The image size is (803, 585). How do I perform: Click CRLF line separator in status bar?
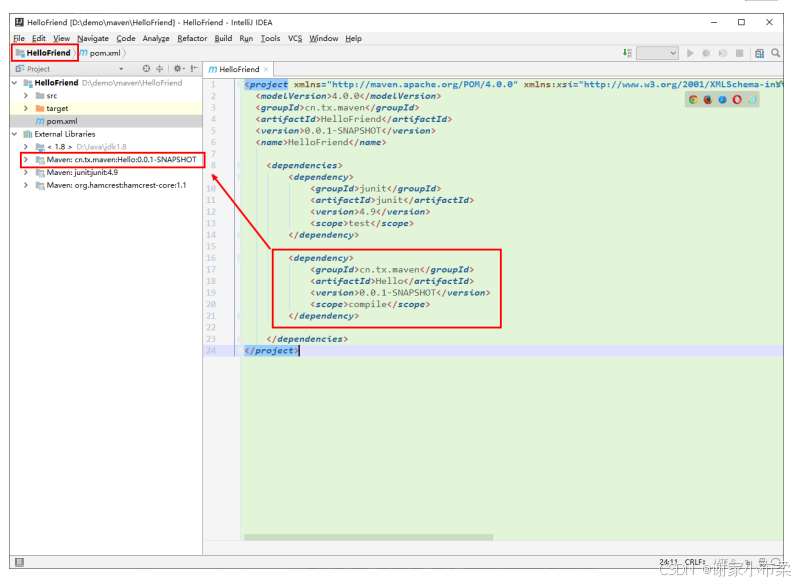[x=695, y=562]
